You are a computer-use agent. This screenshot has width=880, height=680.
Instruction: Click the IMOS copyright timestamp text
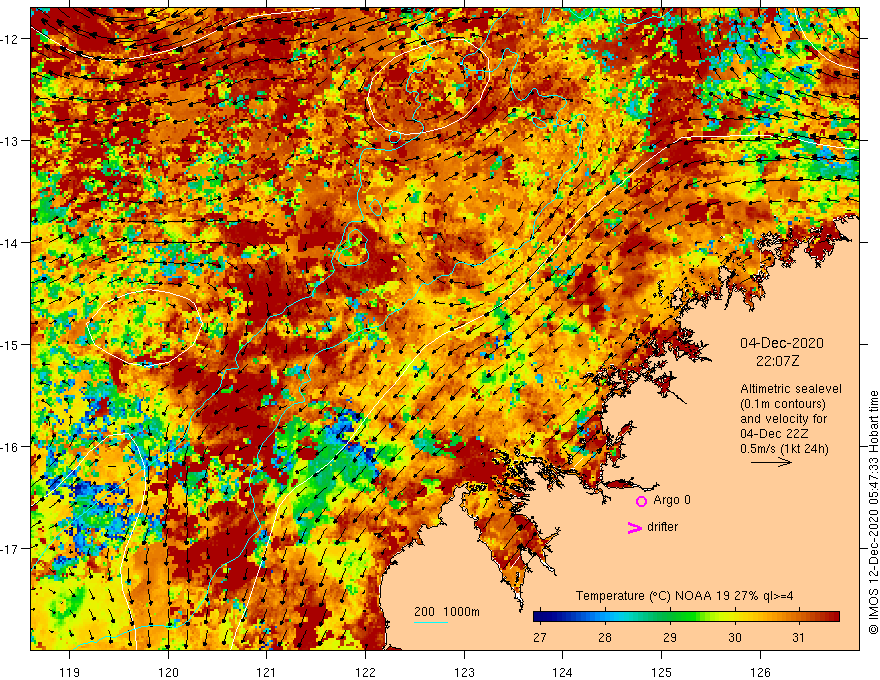(873, 512)
